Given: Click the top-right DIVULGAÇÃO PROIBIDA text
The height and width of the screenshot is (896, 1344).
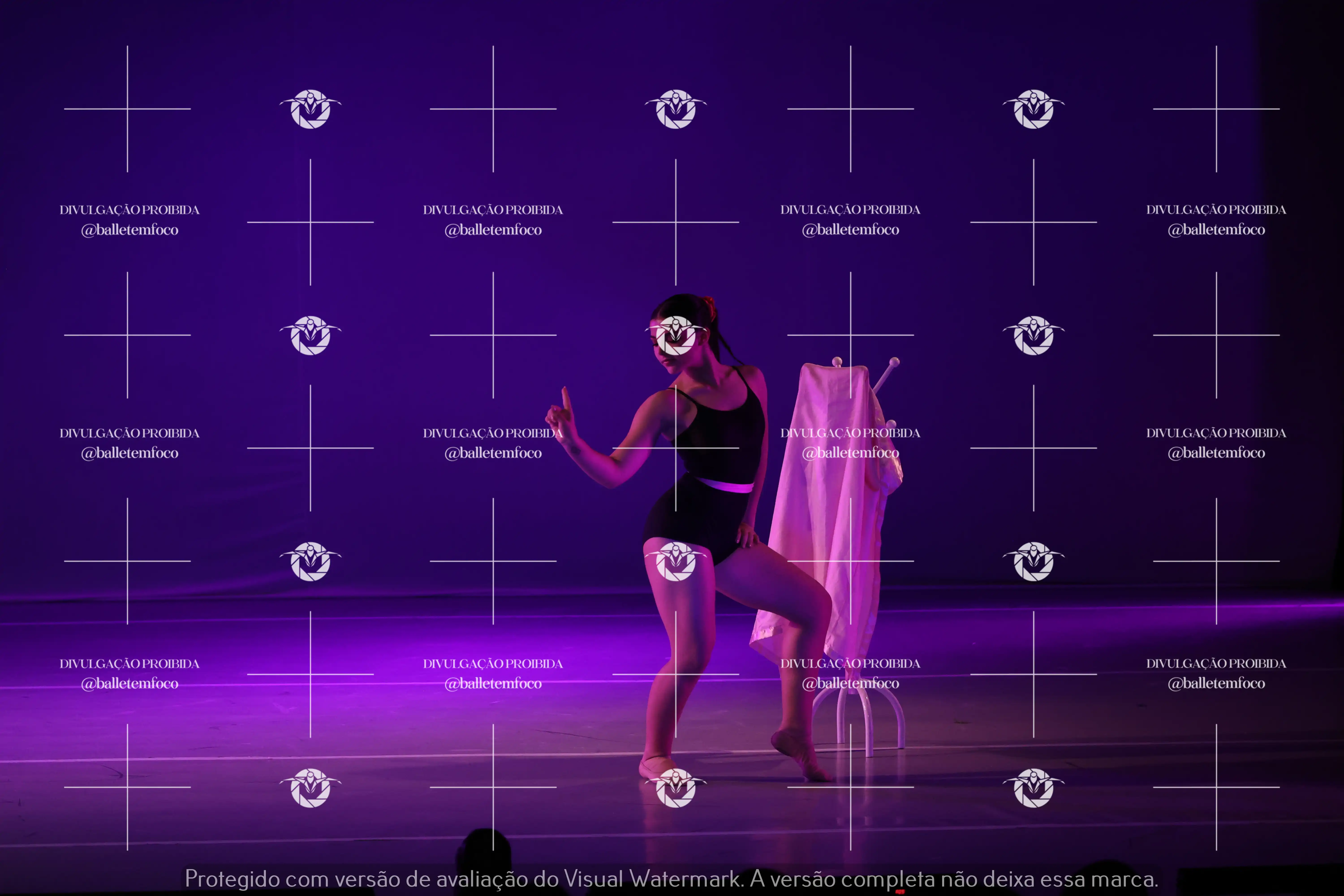Looking at the screenshot, I should coord(1216,210).
